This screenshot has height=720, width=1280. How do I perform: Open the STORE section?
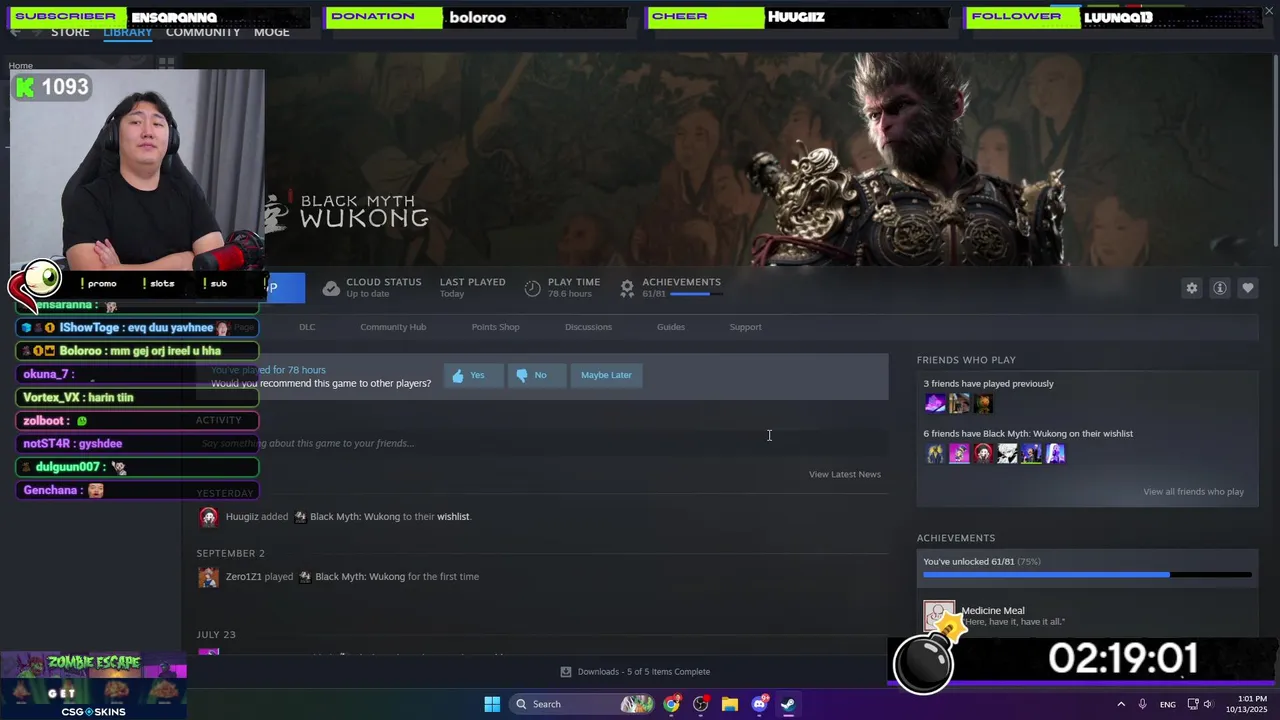pyautogui.click(x=70, y=32)
